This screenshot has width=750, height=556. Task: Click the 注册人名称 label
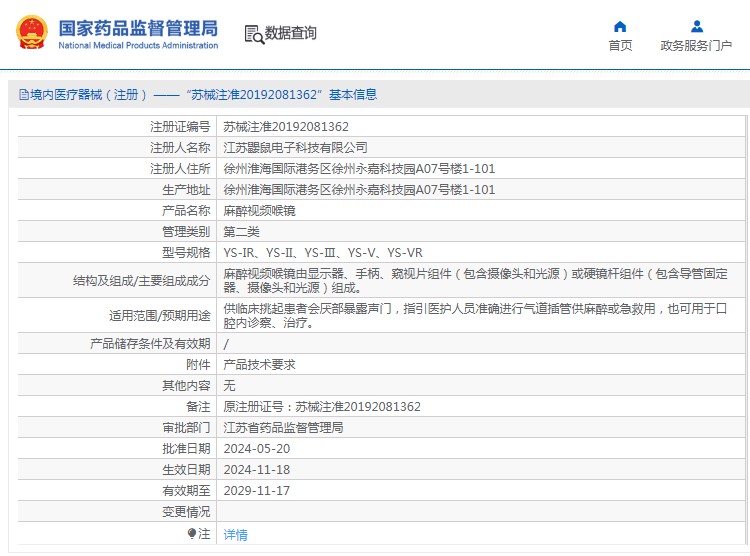[x=180, y=148]
